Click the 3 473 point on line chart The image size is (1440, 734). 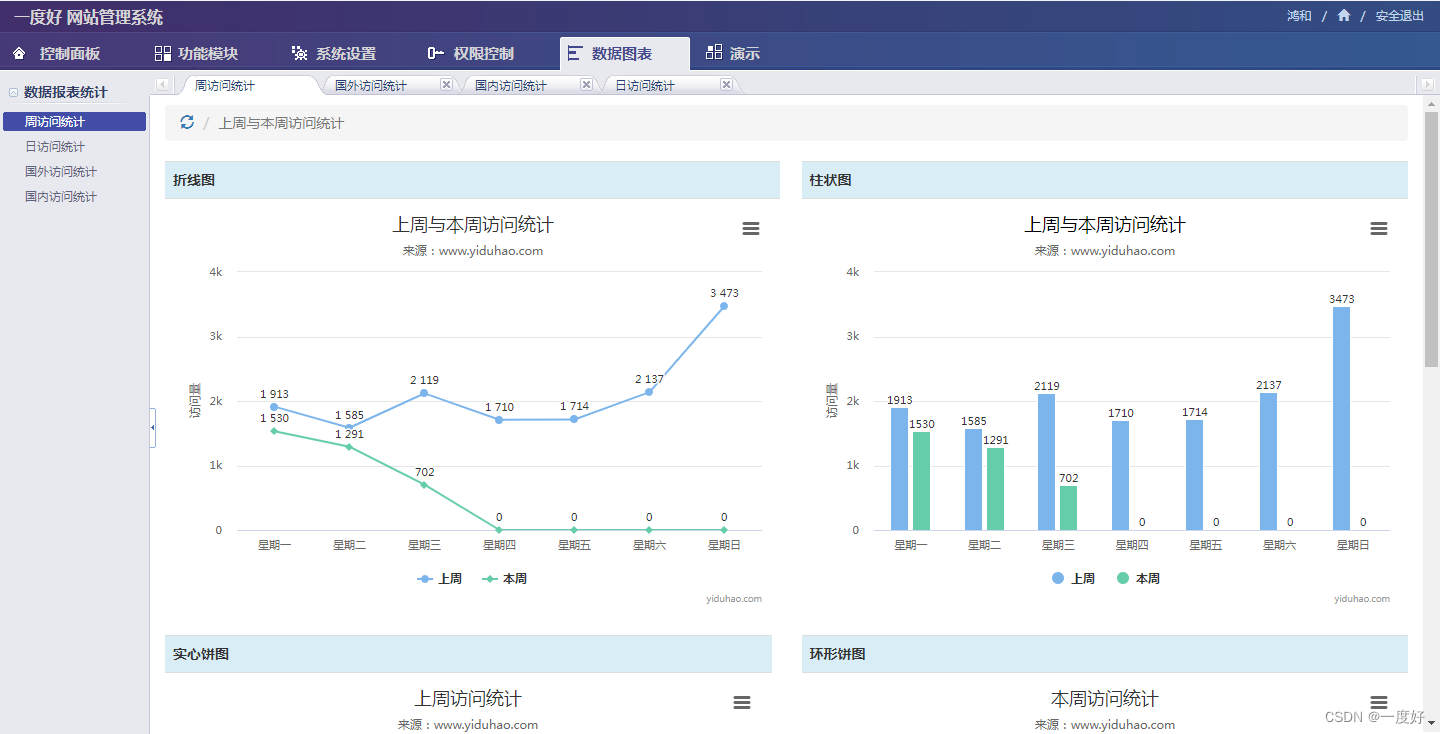(x=724, y=306)
